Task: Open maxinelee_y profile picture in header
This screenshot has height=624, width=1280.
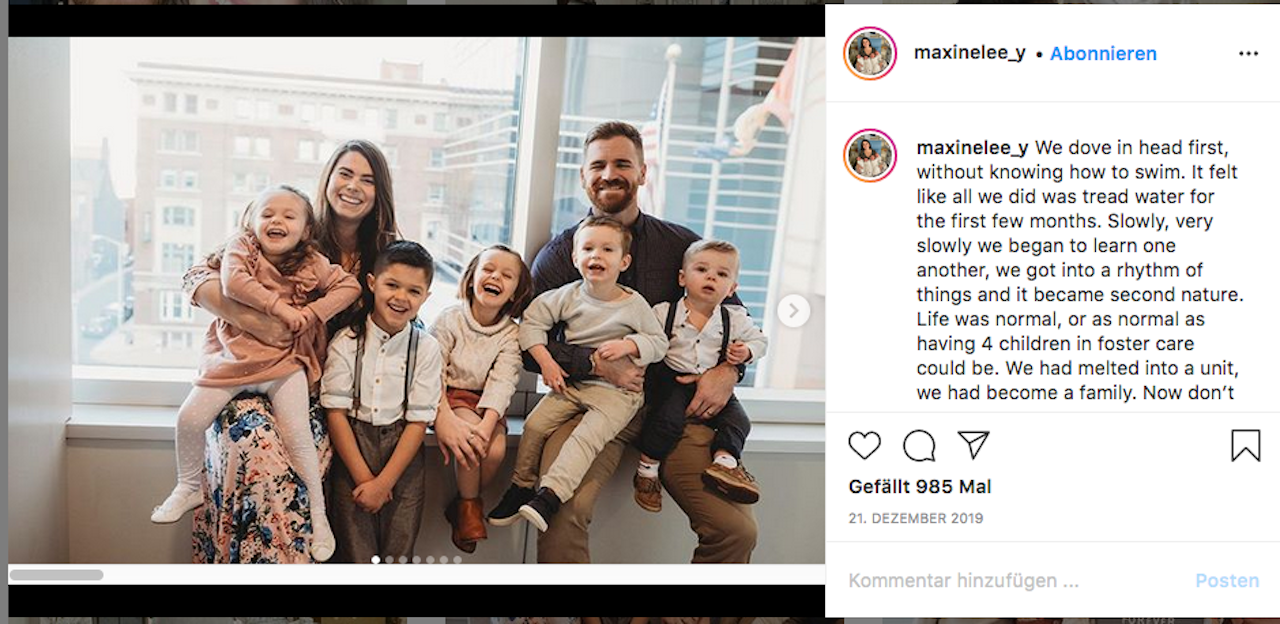Action: (x=869, y=53)
